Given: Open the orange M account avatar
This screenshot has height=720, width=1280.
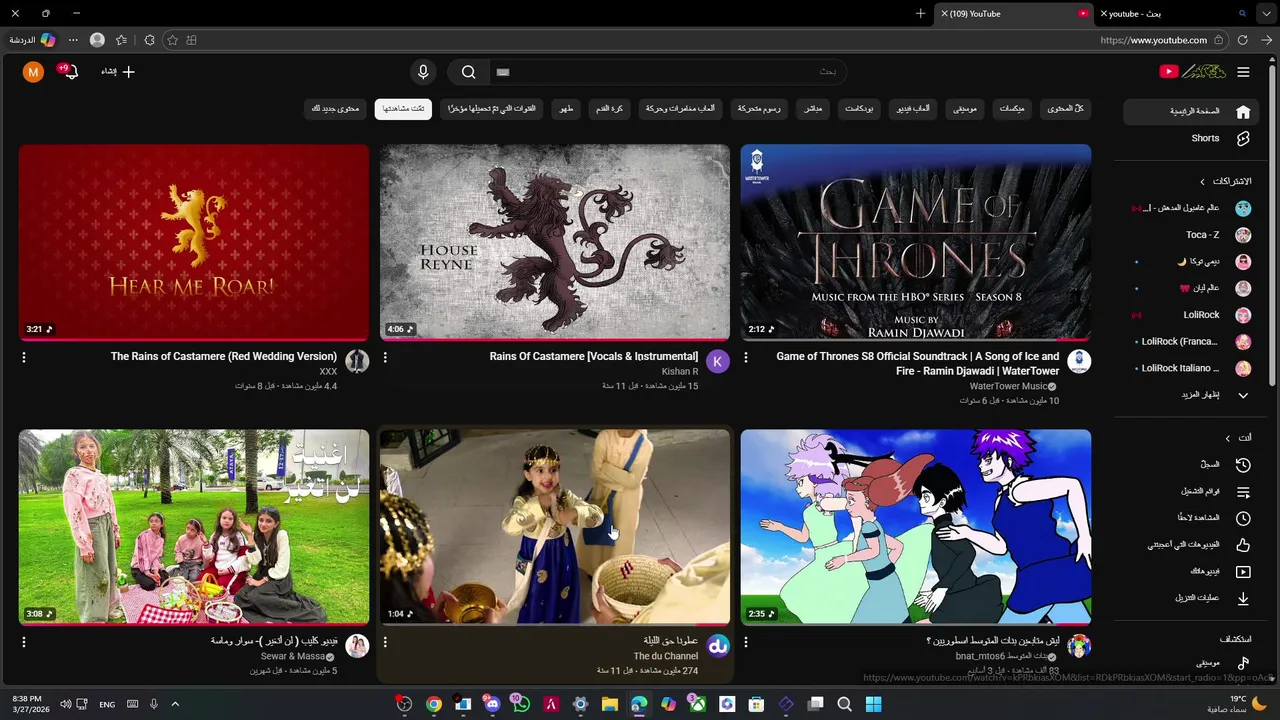Looking at the screenshot, I should point(33,72).
